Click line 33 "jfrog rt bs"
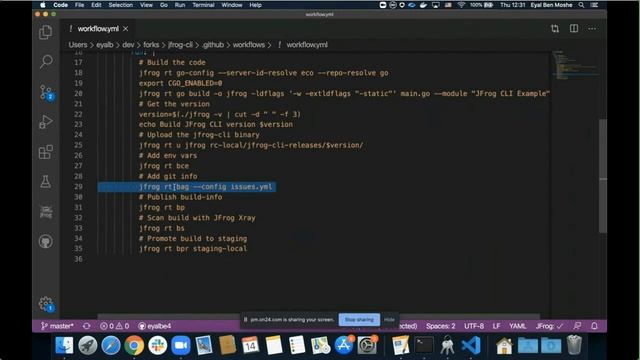 (x=162, y=228)
